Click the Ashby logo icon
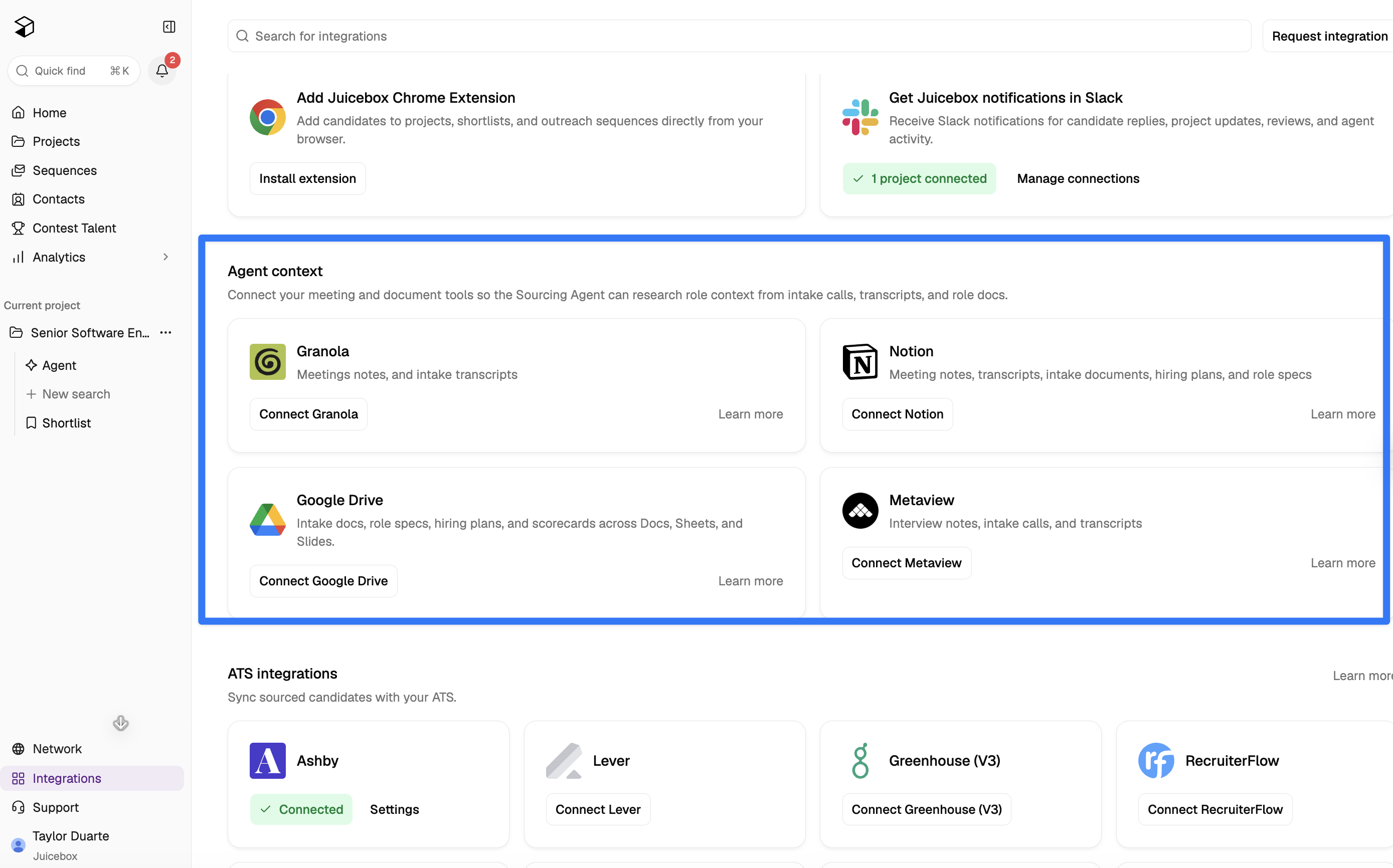Viewport: 1393px width, 868px height. point(268,761)
